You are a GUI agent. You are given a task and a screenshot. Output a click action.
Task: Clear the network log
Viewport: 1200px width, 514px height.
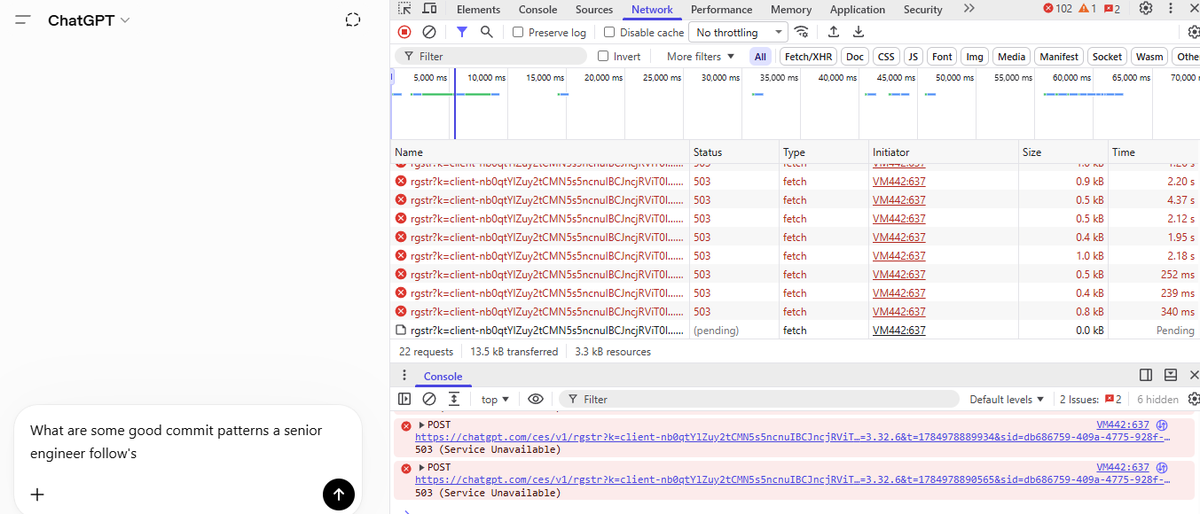click(x=428, y=32)
